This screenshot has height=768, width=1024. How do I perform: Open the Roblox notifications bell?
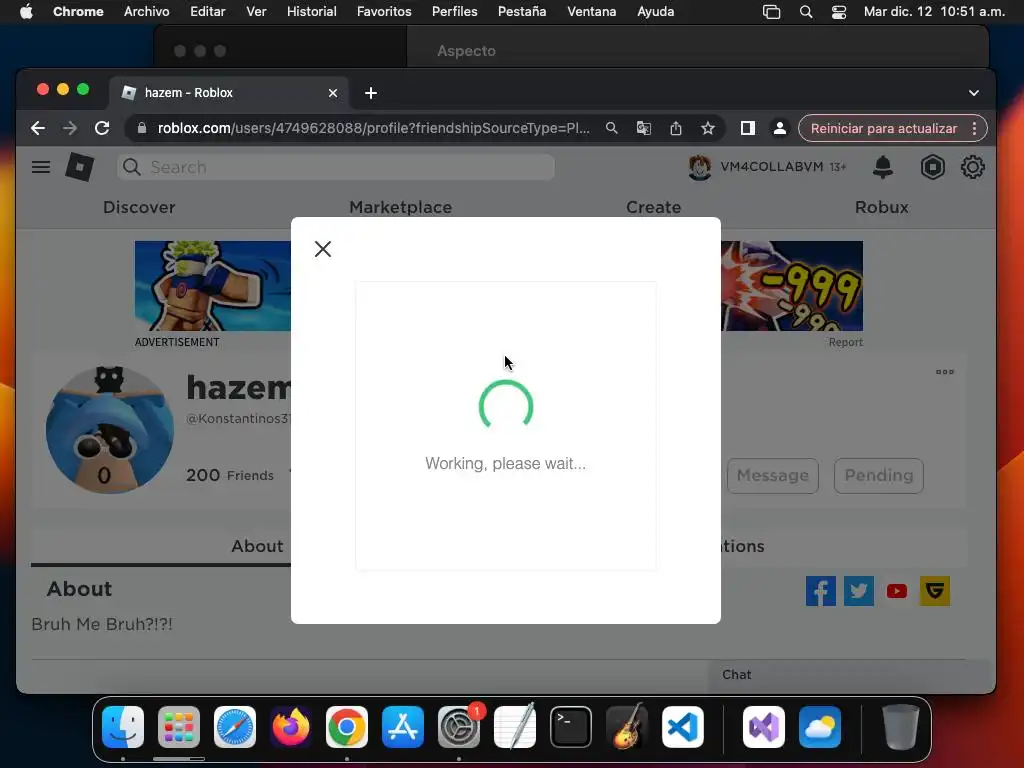coord(882,167)
